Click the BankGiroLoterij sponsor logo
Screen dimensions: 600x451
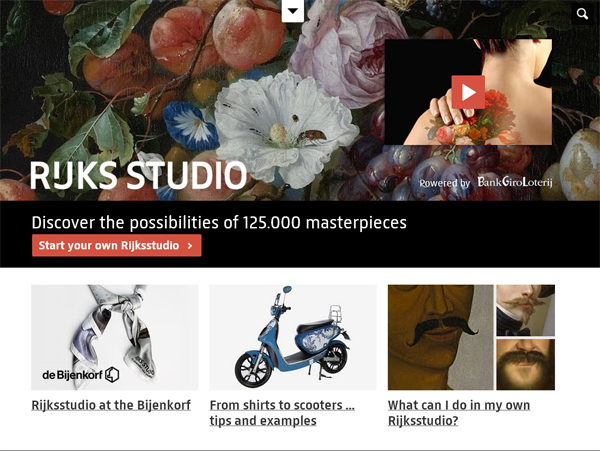[515, 182]
